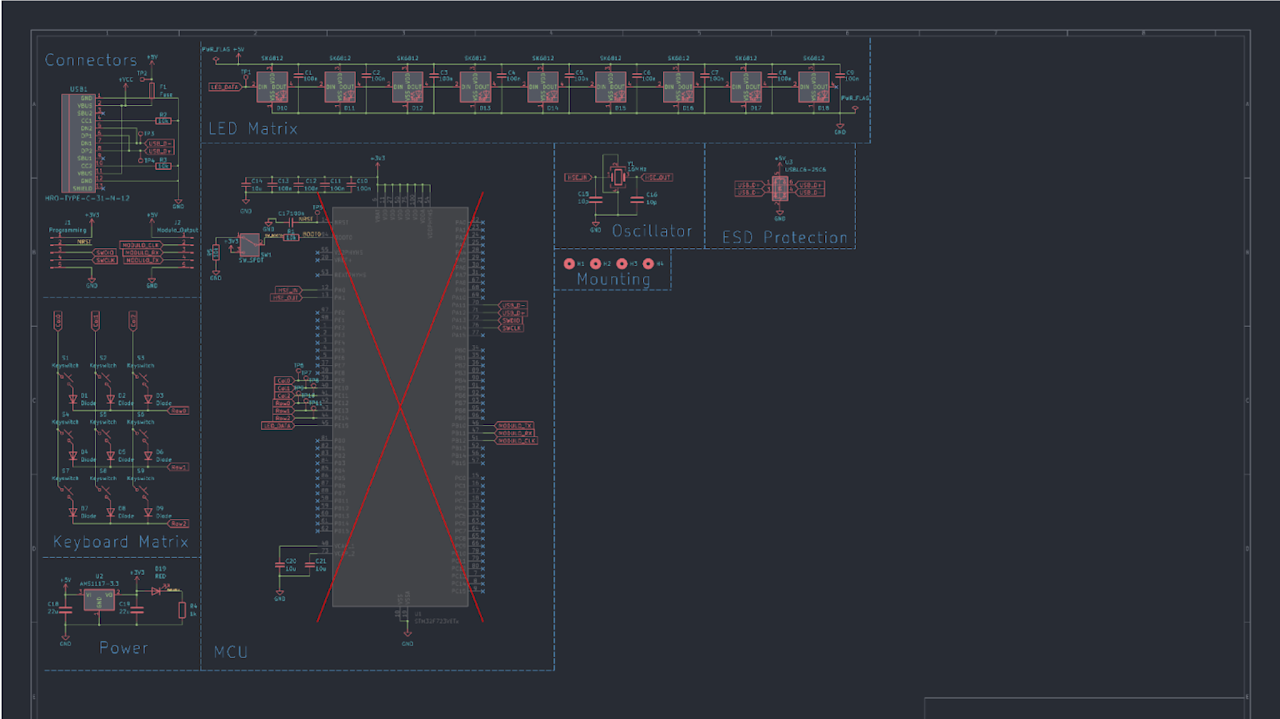Screen dimensions: 1280x719
Task: Click the "Connectors" section title text
Action: (x=90, y=60)
